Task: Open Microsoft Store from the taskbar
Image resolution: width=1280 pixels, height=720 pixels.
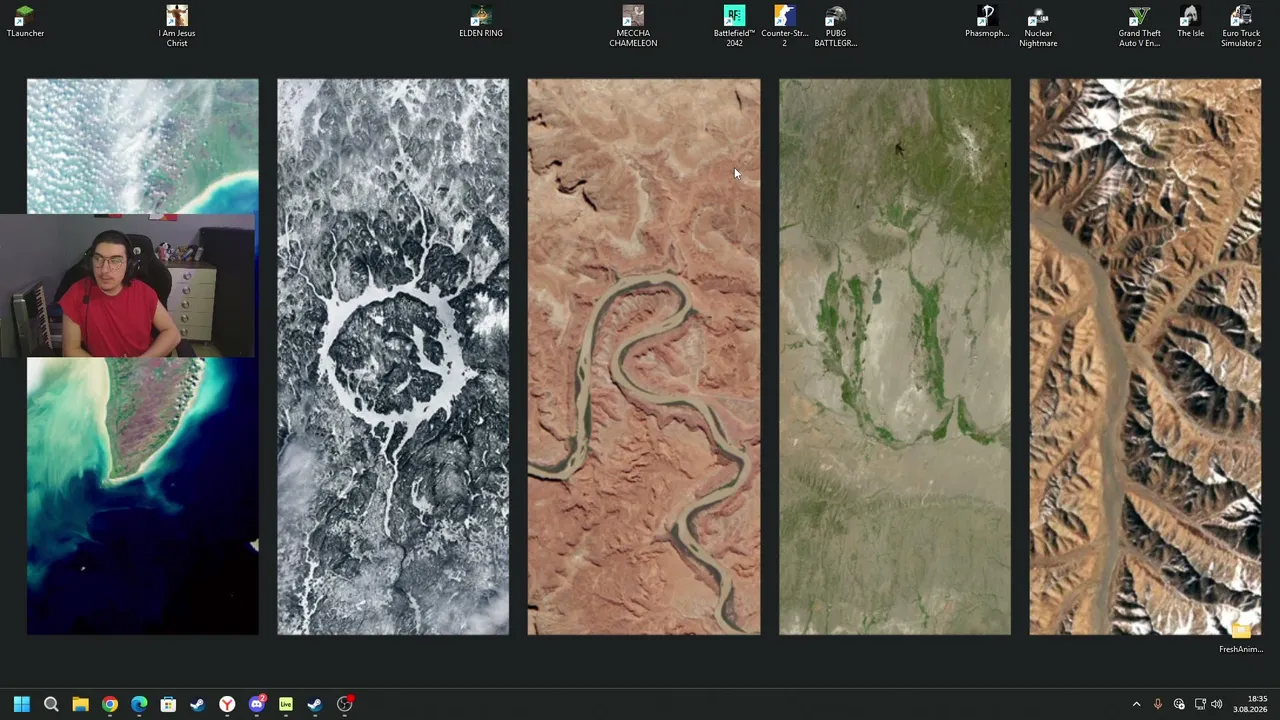Action: [168, 704]
